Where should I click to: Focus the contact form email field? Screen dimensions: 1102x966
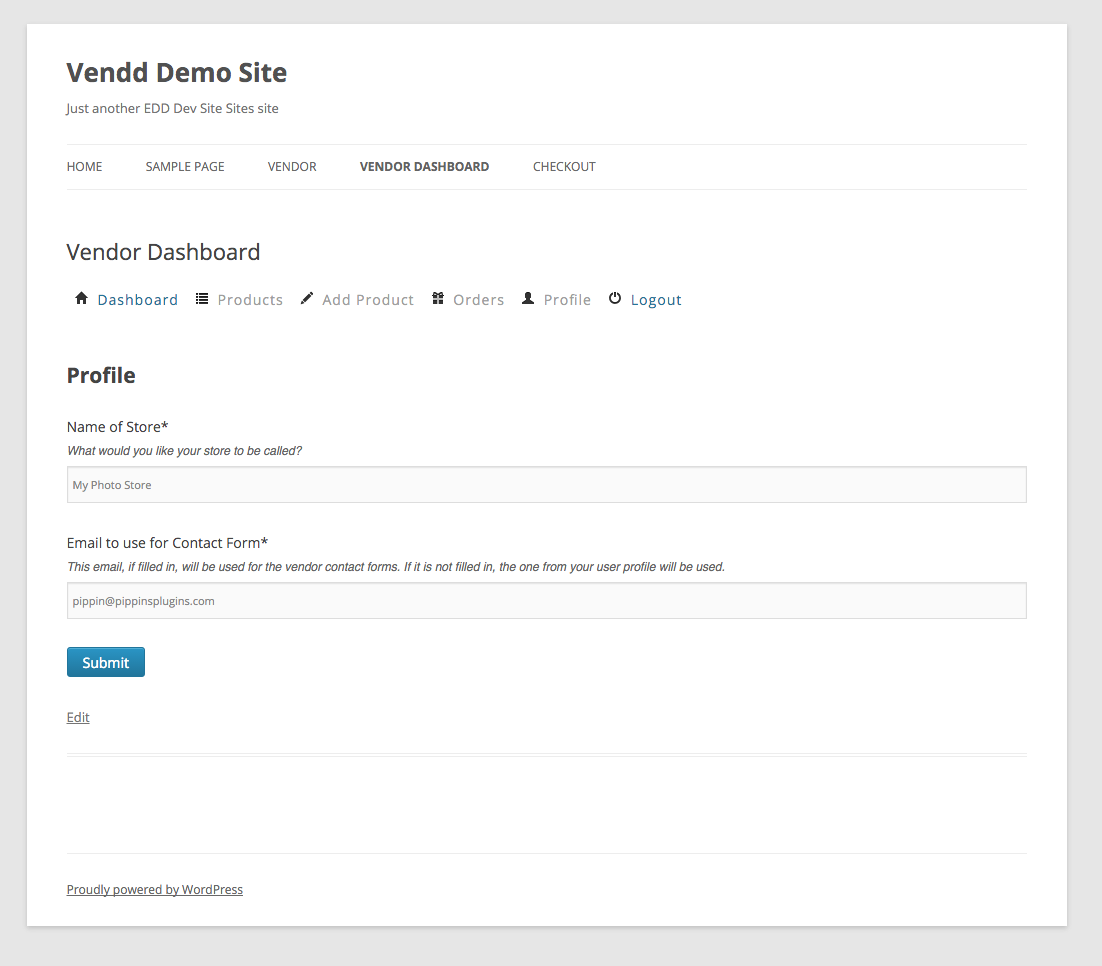tap(546, 601)
